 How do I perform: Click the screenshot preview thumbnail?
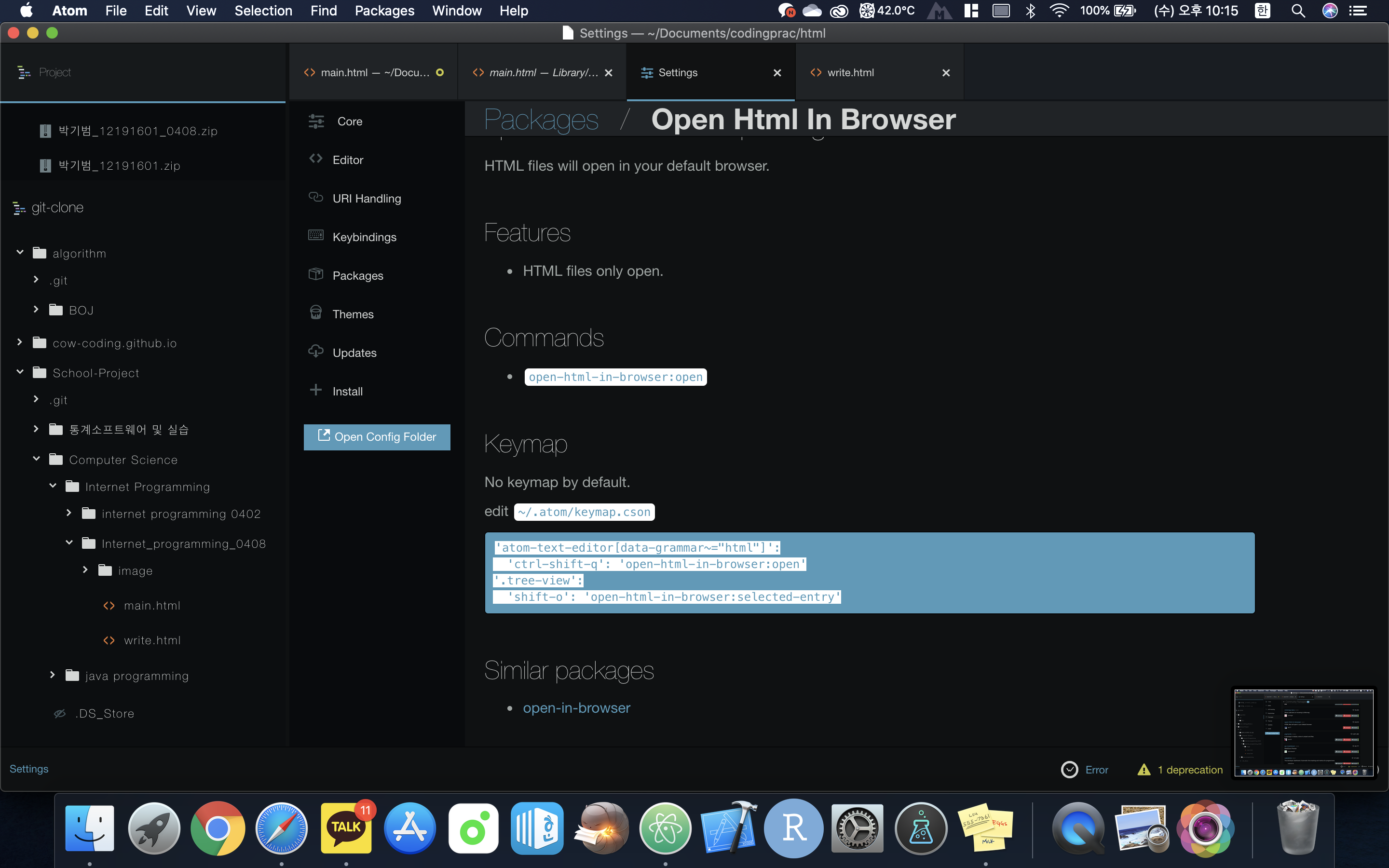click(1304, 732)
